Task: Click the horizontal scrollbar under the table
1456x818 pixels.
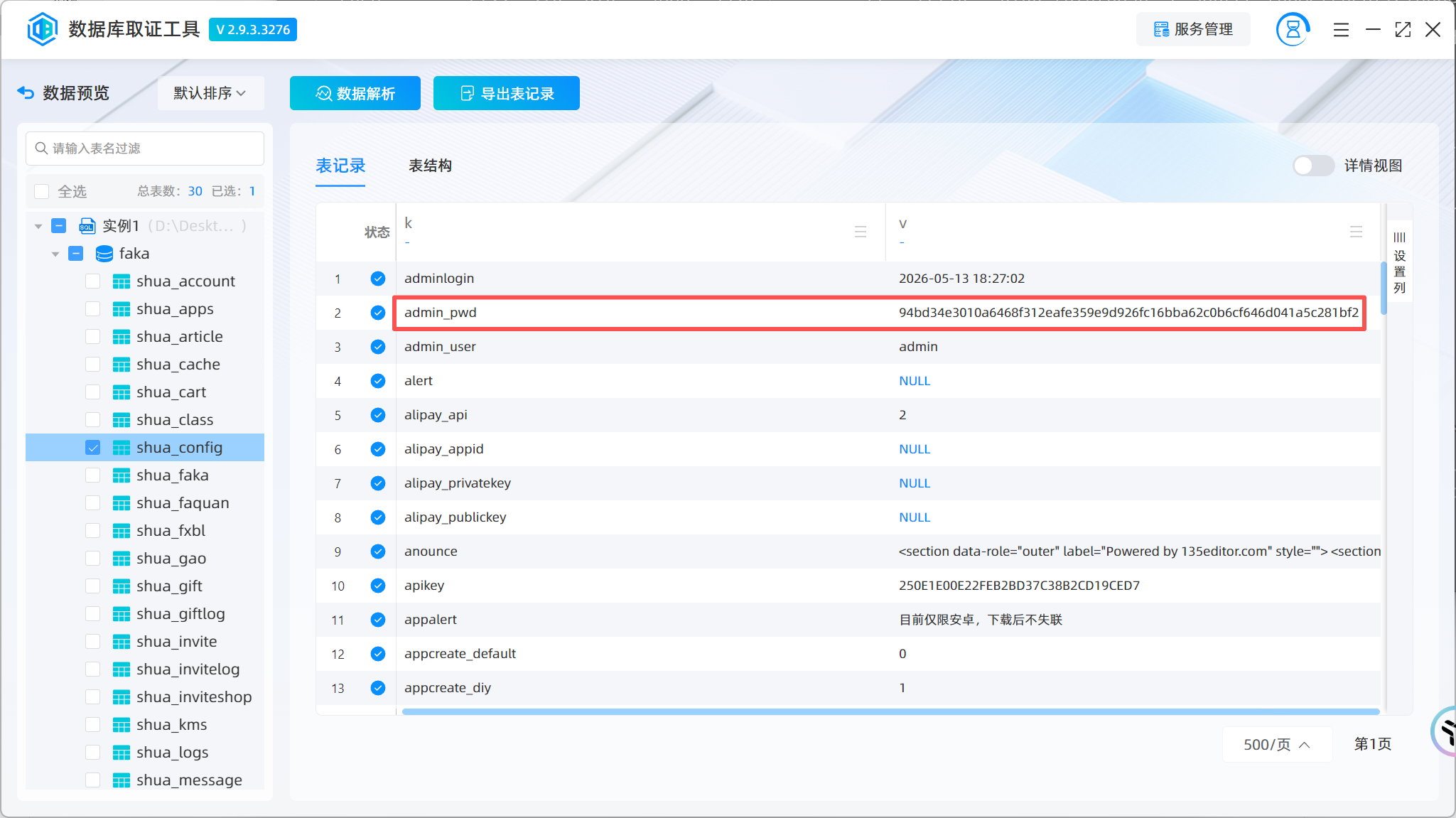Action: click(891, 711)
